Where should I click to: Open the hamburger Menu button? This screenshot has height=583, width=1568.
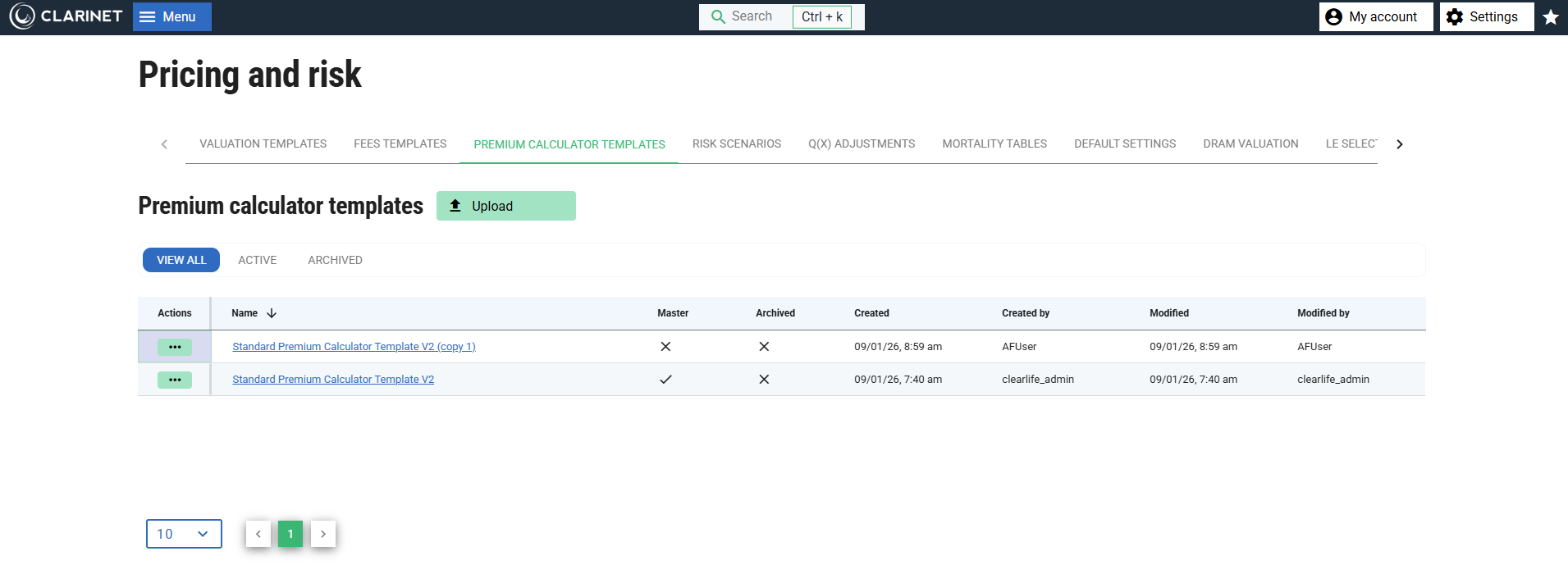tap(171, 16)
